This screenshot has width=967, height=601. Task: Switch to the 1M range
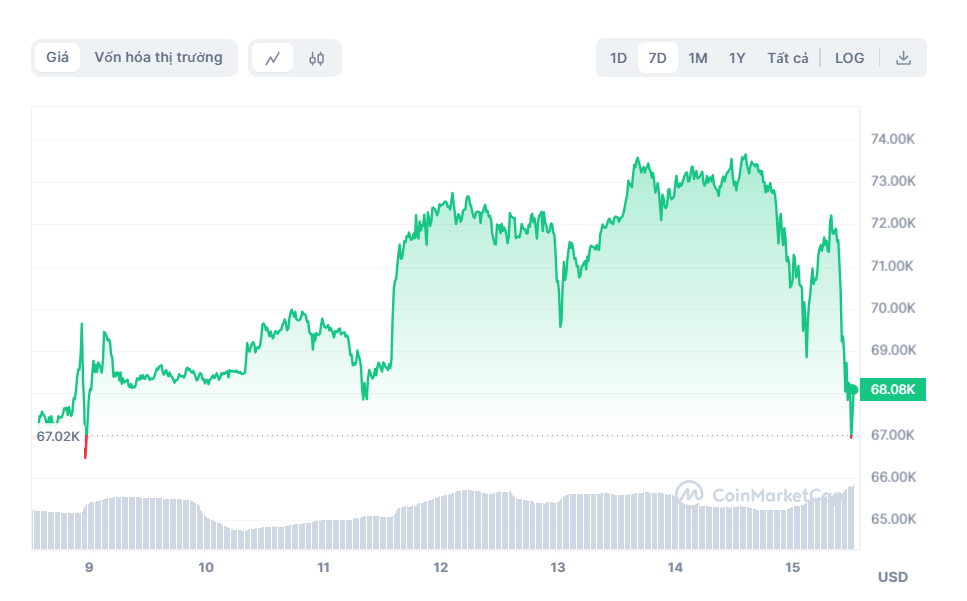698,57
